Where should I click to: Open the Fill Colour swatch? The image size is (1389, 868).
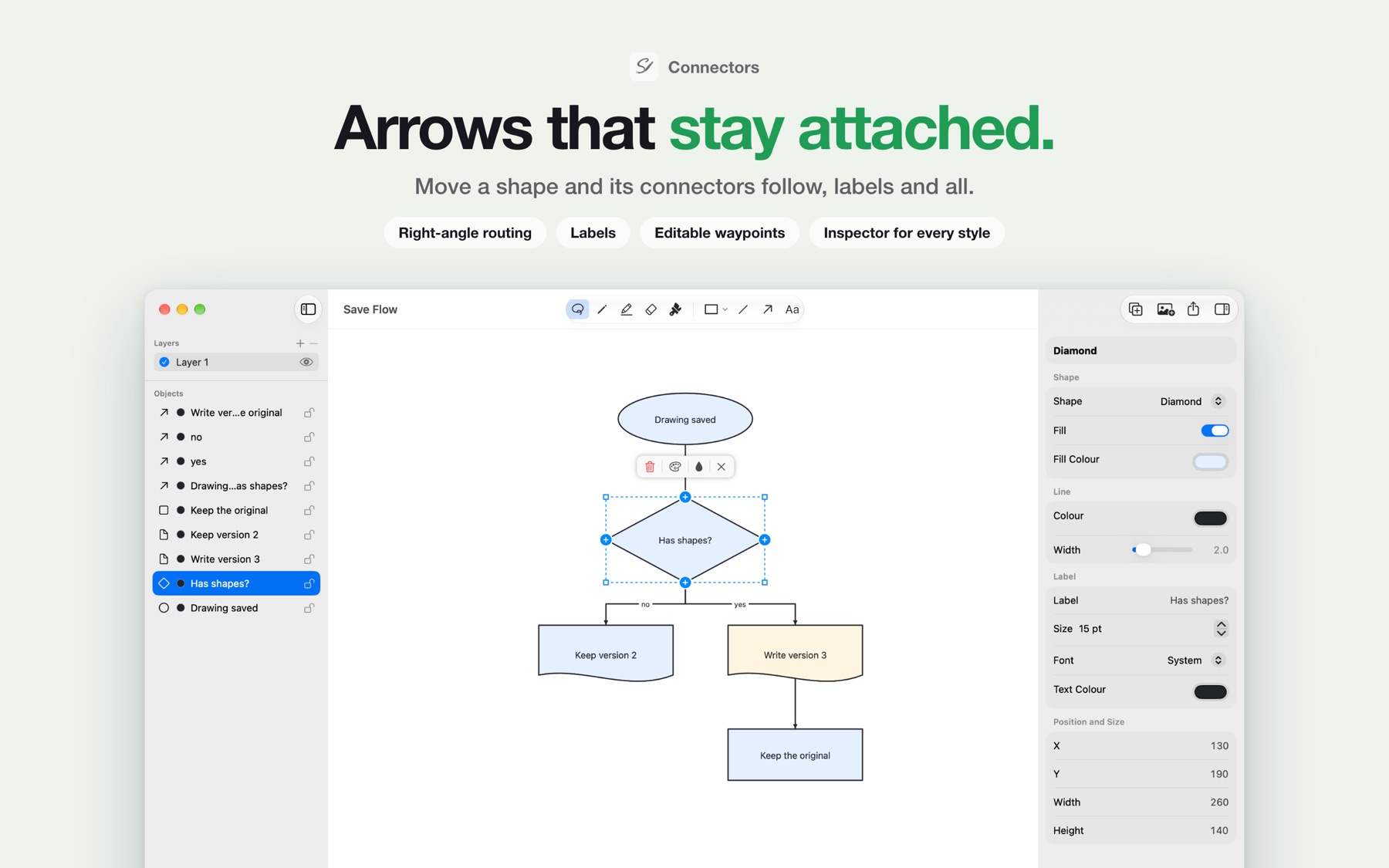(x=1210, y=461)
